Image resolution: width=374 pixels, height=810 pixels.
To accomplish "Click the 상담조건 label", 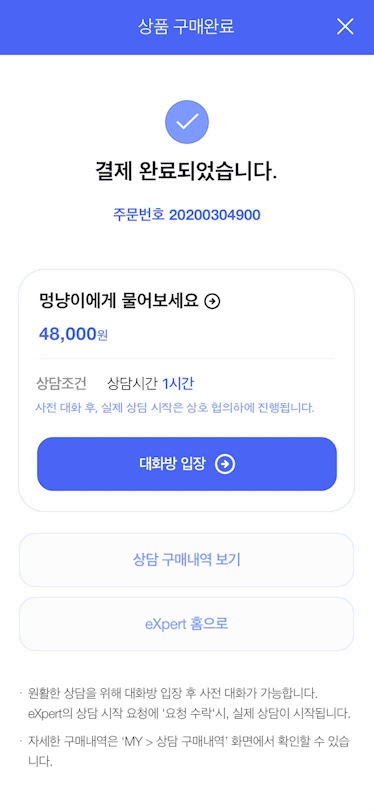I will click(61, 384).
